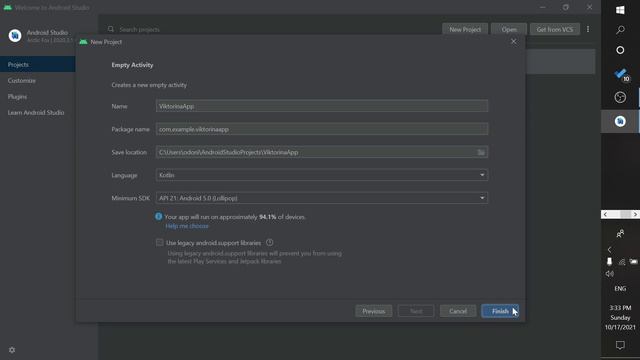Image resolution: width=640 pixels, height=360 pixels.
Task: Click taskbar scroll left arrow
Action: point(605,214)
